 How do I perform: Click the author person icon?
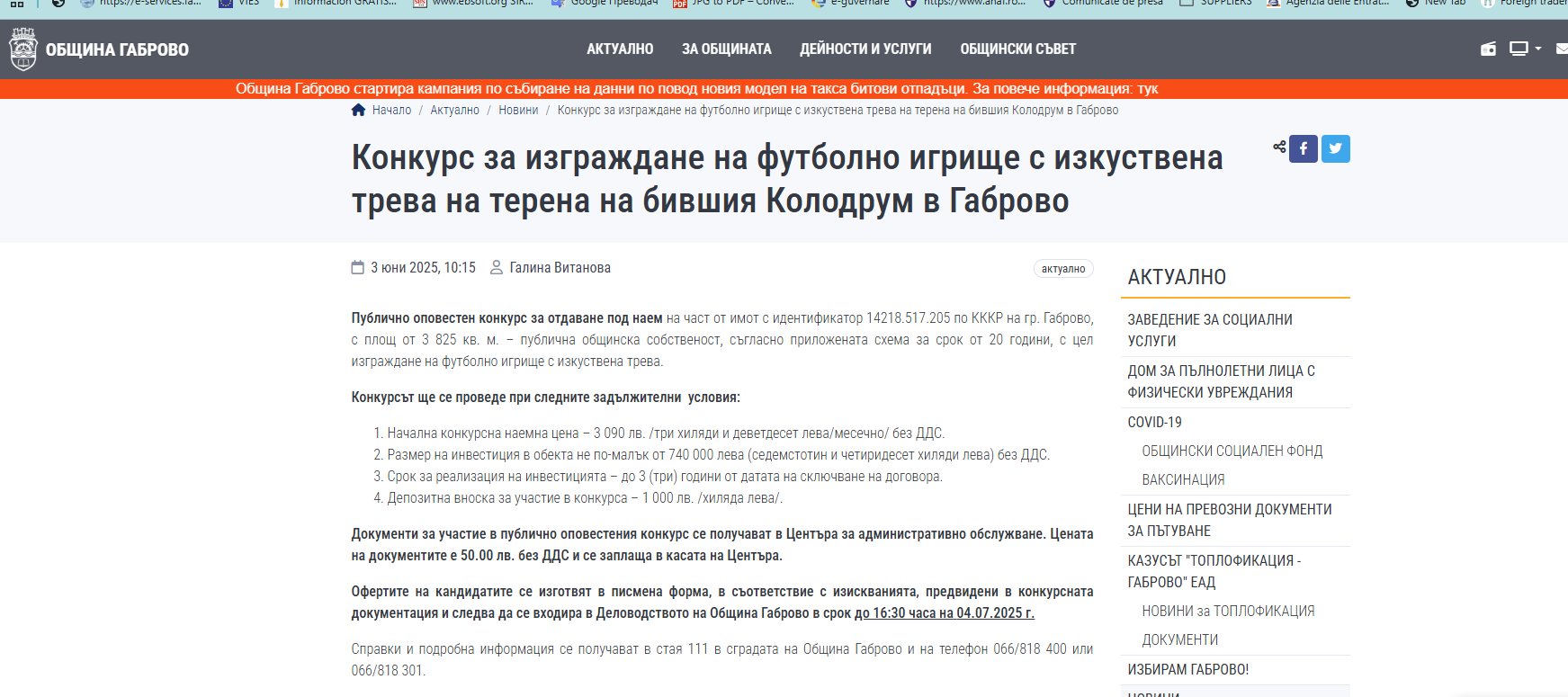click(x=496, y=267)
